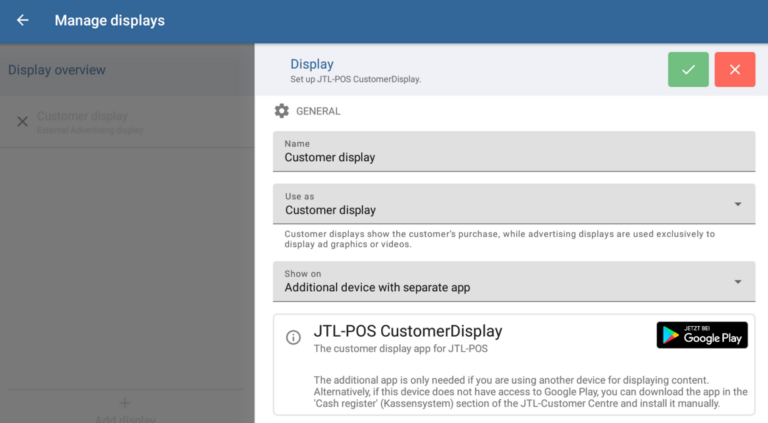Click the 'External Advertising display' subtitle
This screenshot has height=423, width=768.
(90, 130)
